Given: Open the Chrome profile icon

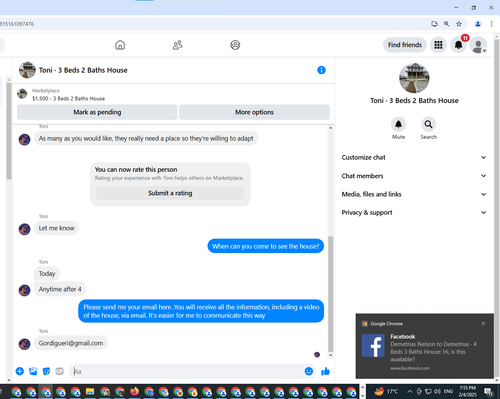Looking at the screenshot, I should (478, 24).
